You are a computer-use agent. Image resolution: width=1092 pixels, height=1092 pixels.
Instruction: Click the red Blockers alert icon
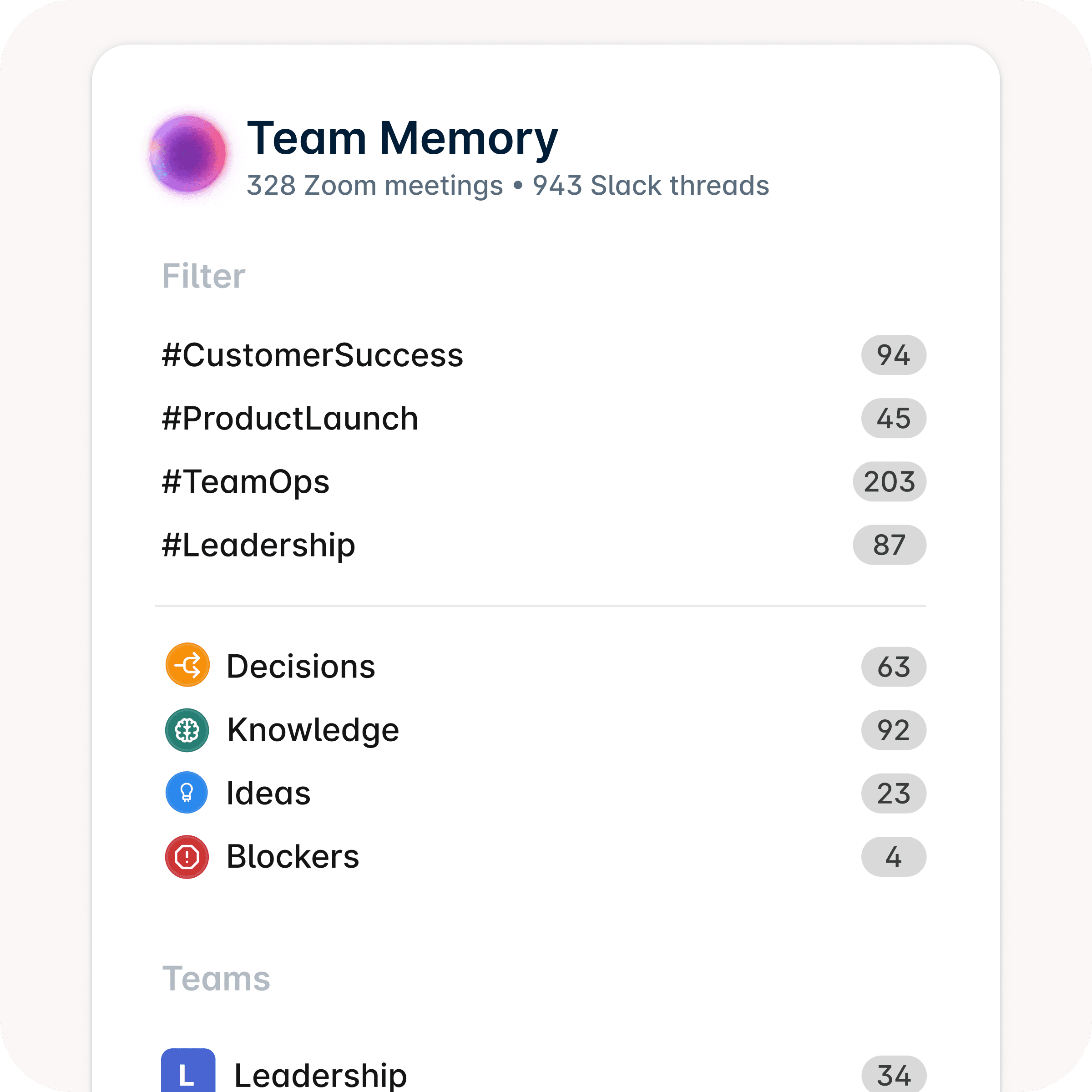tap(187, 857)
